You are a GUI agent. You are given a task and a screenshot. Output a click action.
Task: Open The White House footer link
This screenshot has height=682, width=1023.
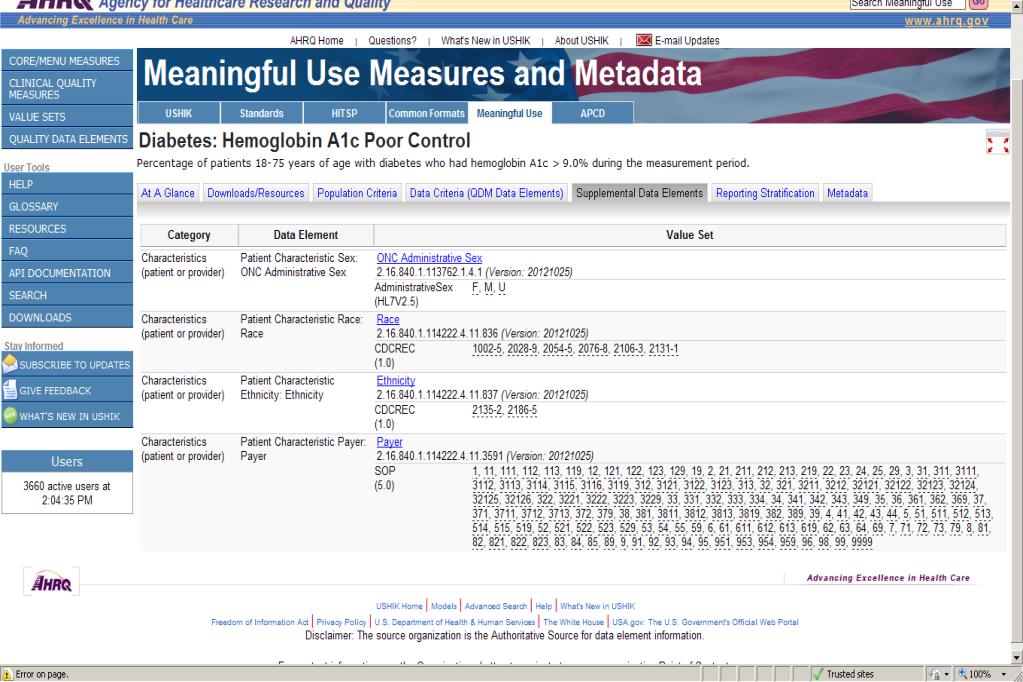573,622
